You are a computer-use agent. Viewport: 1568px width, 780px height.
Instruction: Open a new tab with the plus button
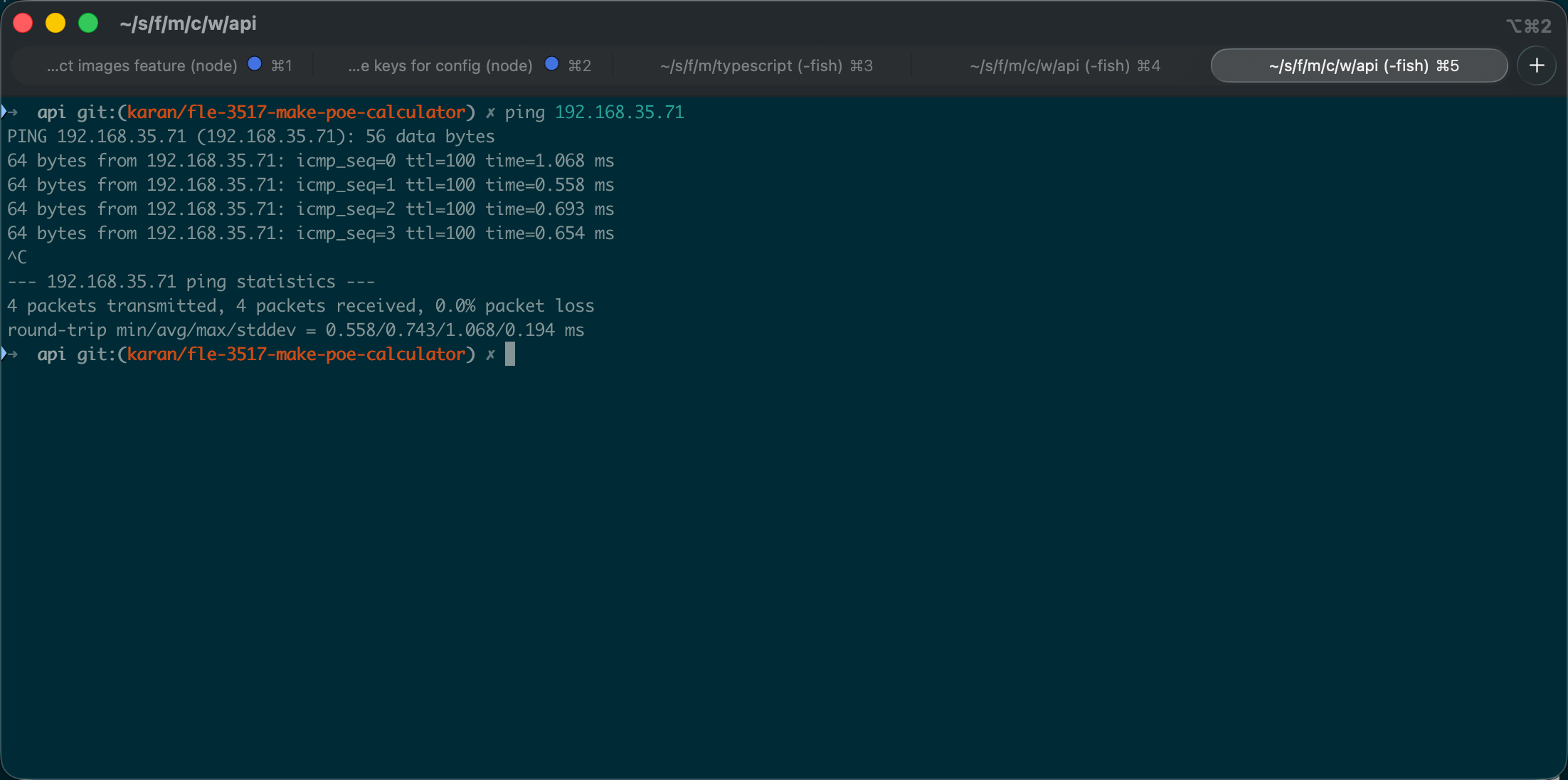(1537, 65)
